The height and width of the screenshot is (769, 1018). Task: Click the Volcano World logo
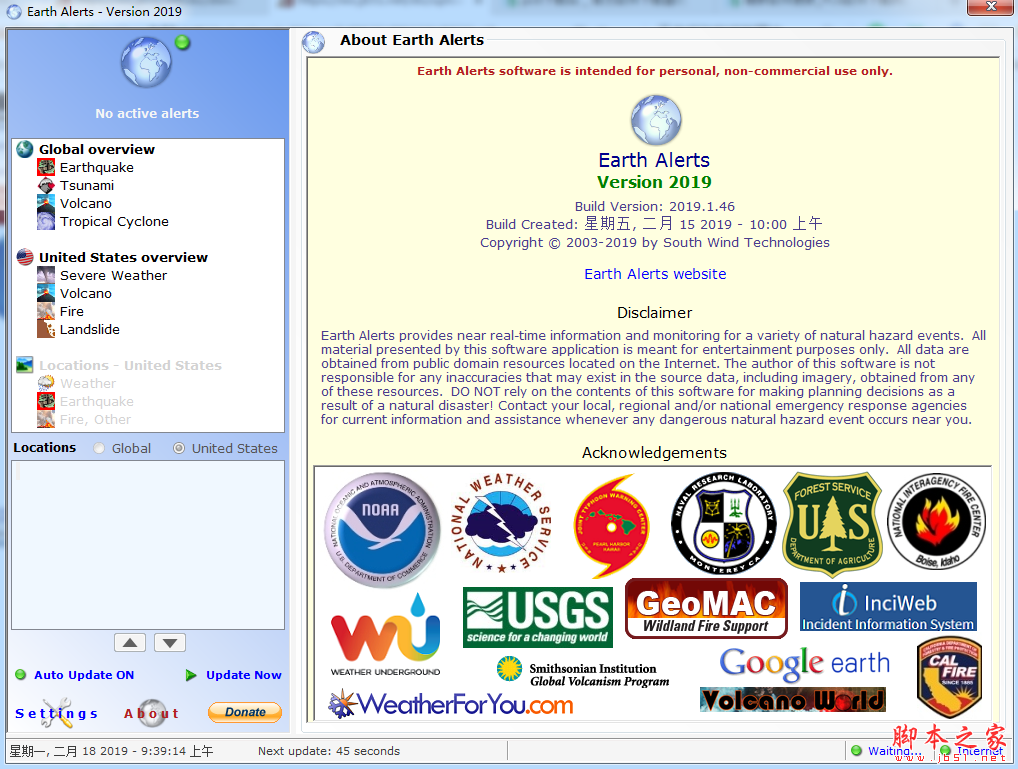793,700
